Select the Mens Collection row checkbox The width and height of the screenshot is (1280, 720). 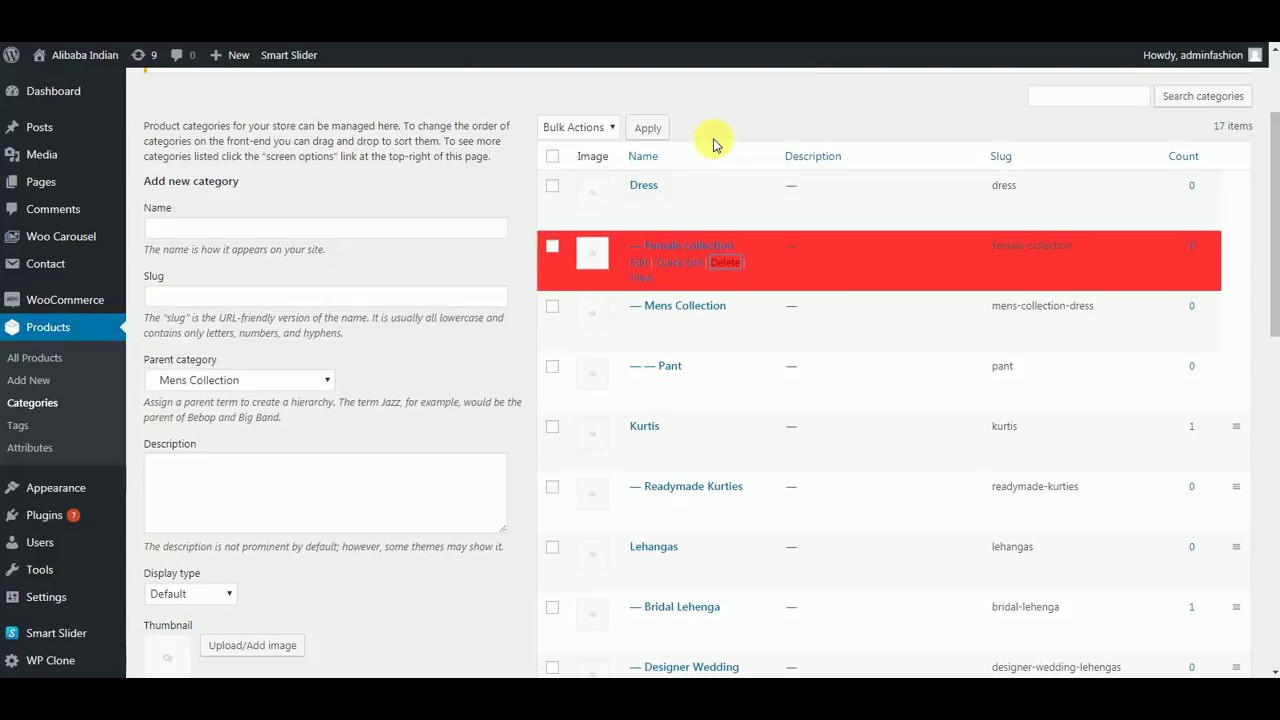pos(552,306)
